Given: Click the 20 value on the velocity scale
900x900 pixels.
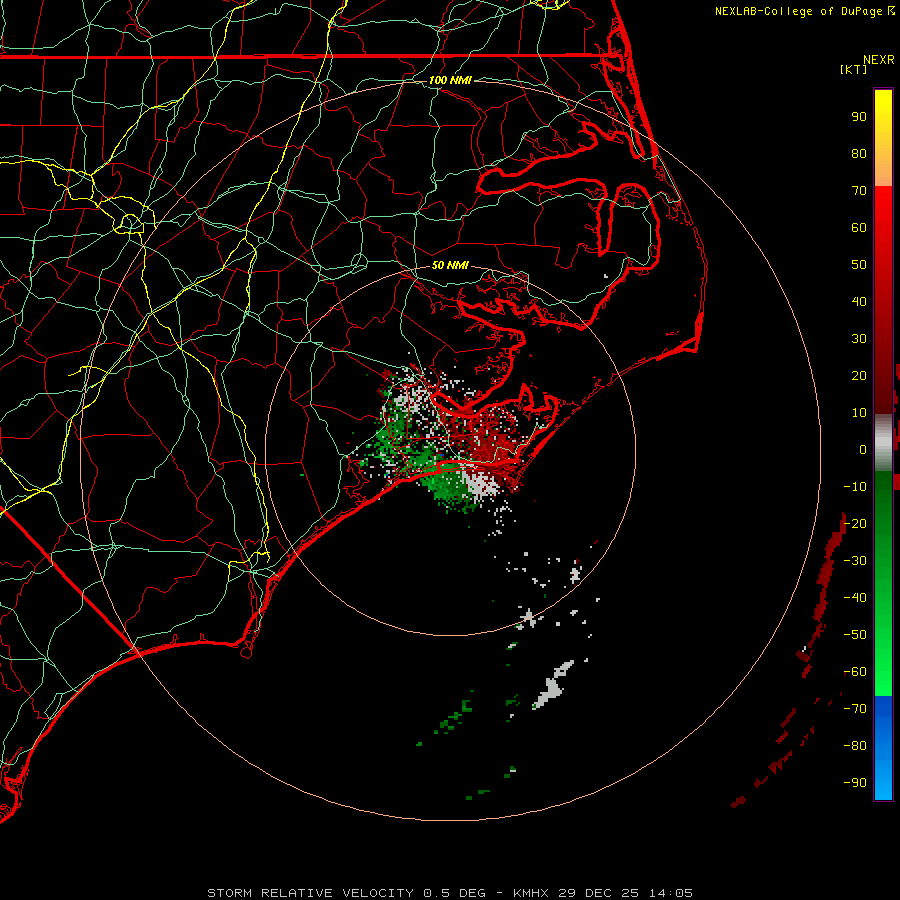Looking at the screenshot, I should pyautogui.click(x=859, y=376).
